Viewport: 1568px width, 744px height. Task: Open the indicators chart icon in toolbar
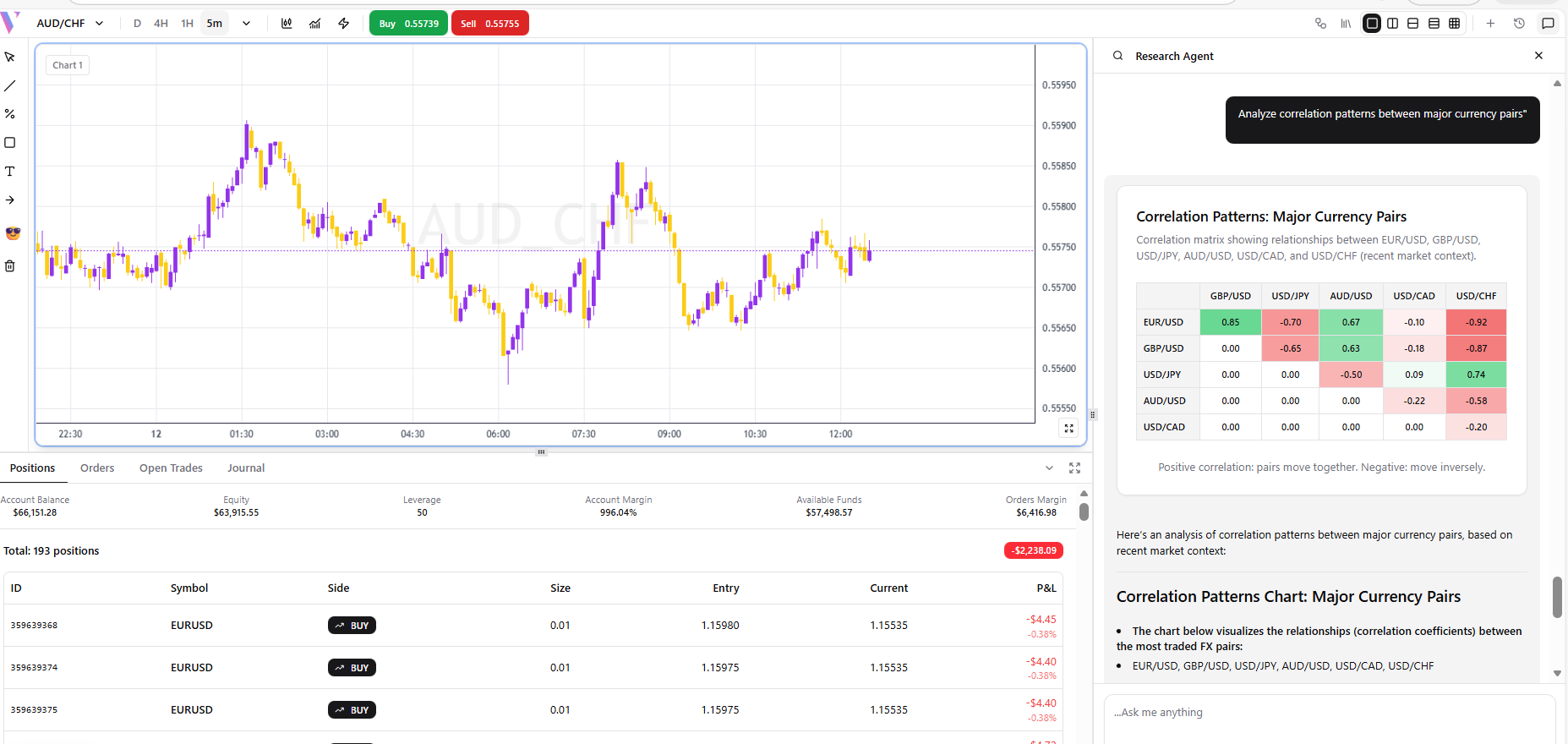[314, 24]
